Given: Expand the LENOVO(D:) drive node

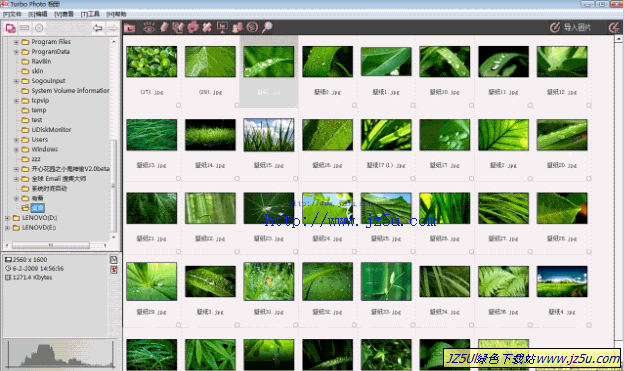Looking at the screenshot, I should (x=7, y=218).
